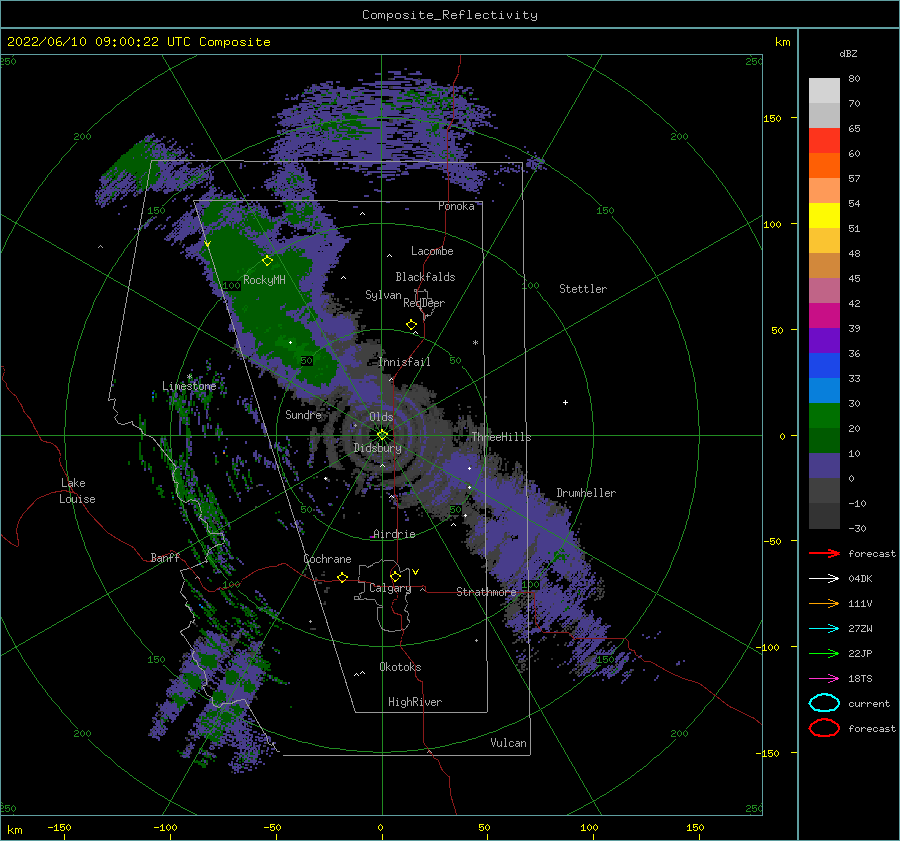This screenshot has height=841, width=900.
Task: Click the Vulcan label
Action: (x=509, y=743)
